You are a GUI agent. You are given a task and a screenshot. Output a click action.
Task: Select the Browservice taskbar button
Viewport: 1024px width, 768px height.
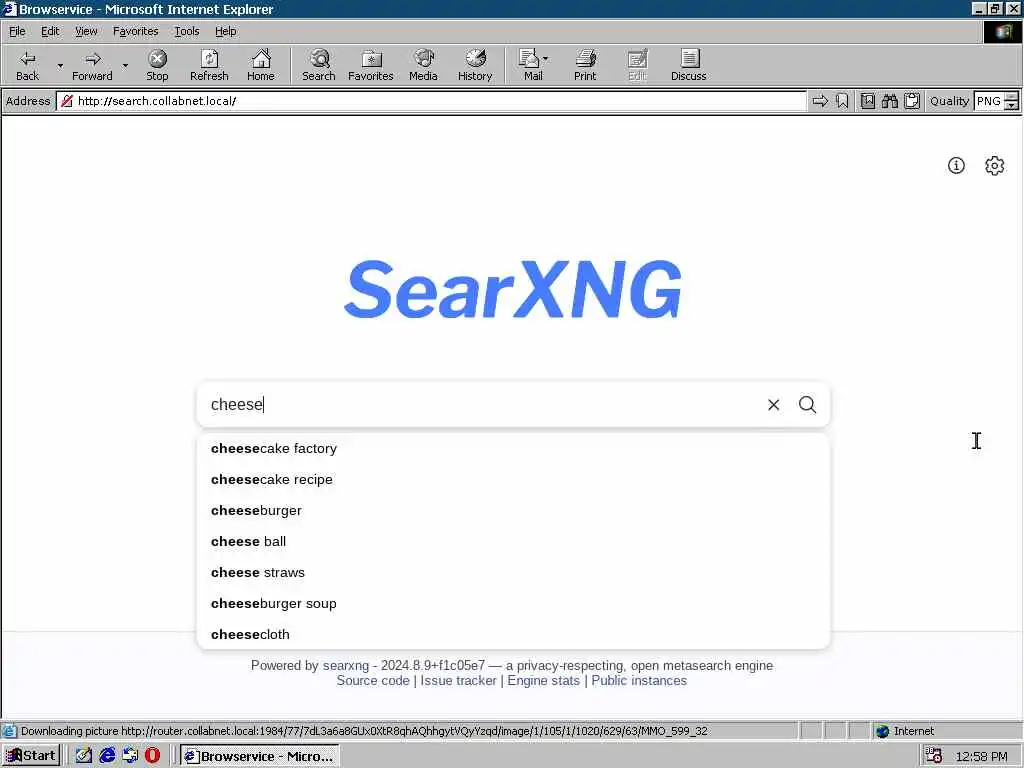tap(260, 756)
